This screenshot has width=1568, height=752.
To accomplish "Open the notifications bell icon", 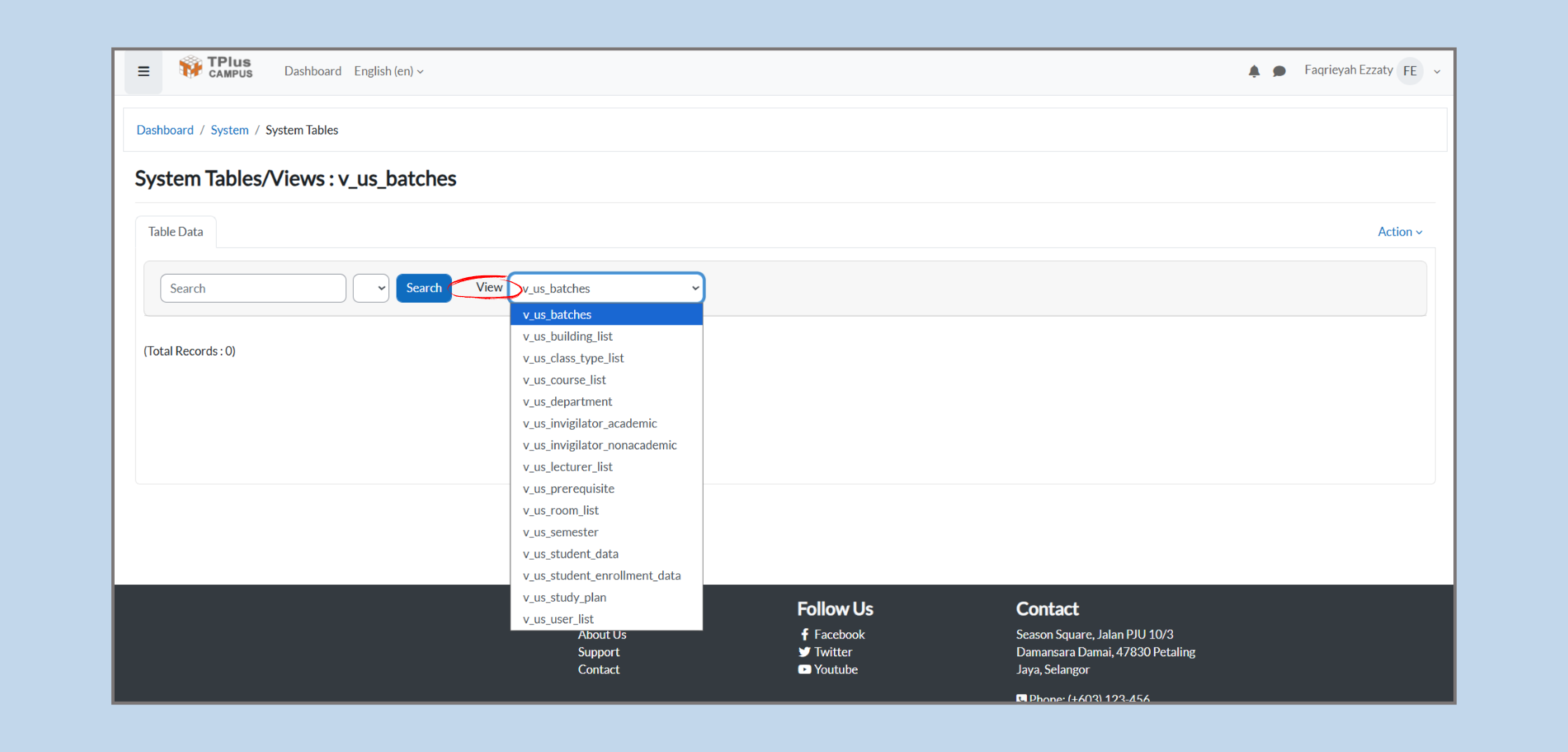I will click(x=1254, y=72).
